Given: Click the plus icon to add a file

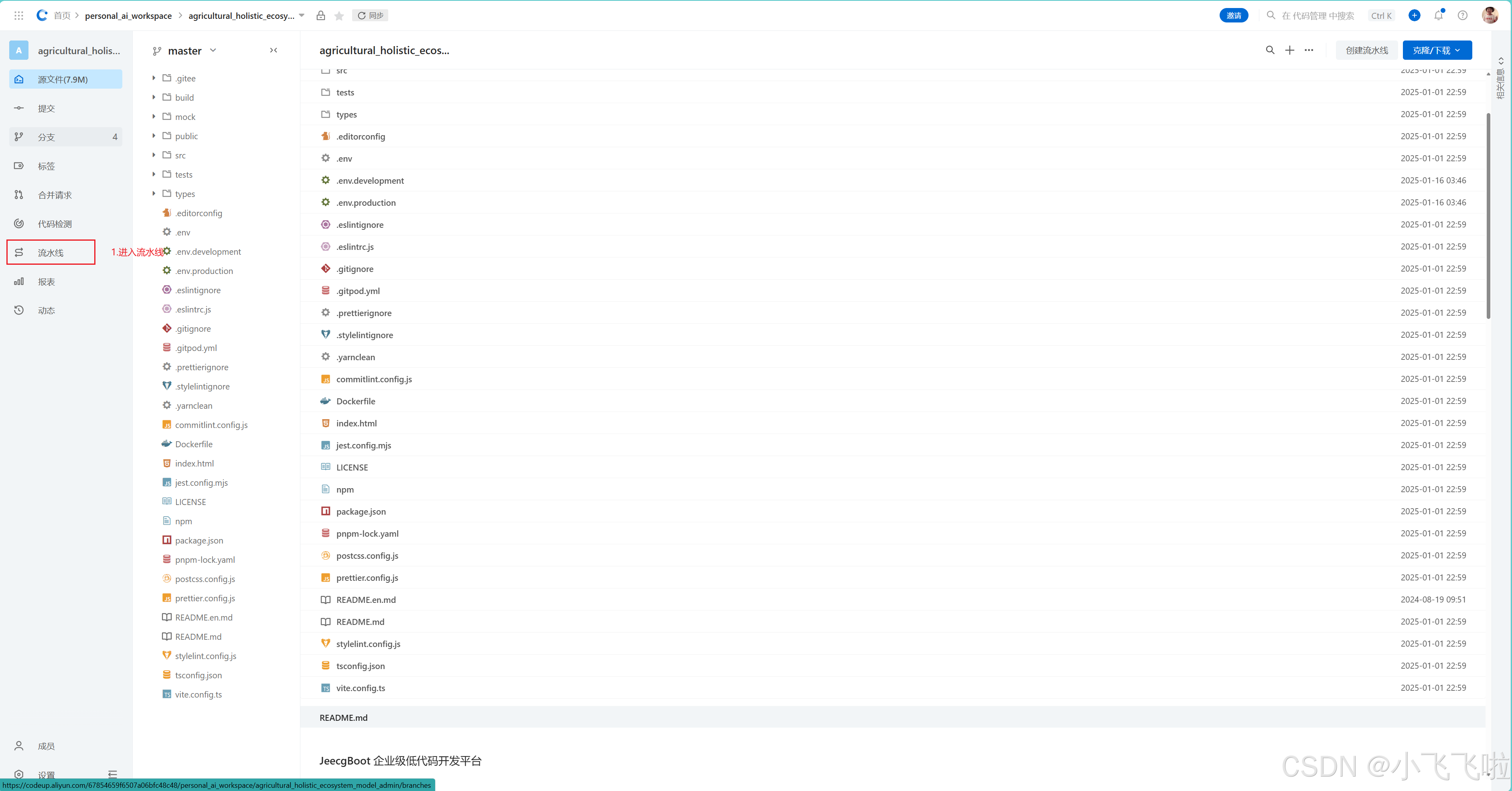Looking at the screenshot, I should (x=1289, y=51).
